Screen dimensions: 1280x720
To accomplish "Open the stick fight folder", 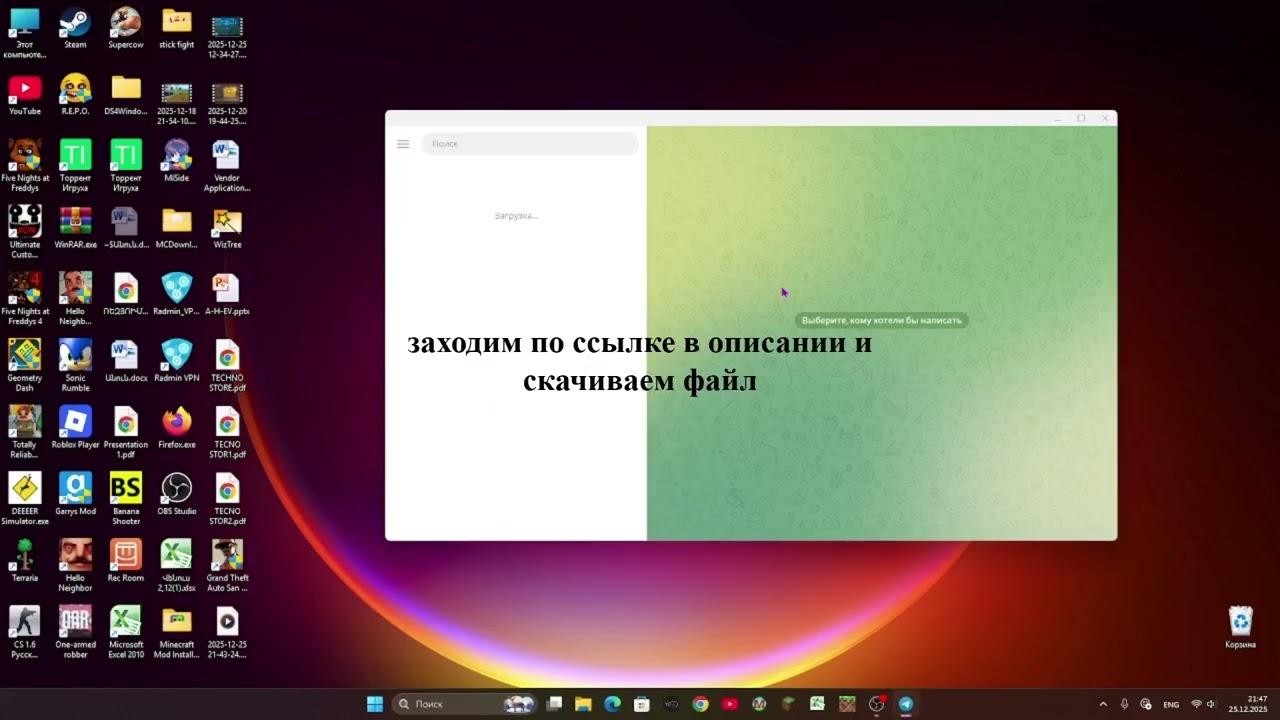I will click(x=177, y=28).
